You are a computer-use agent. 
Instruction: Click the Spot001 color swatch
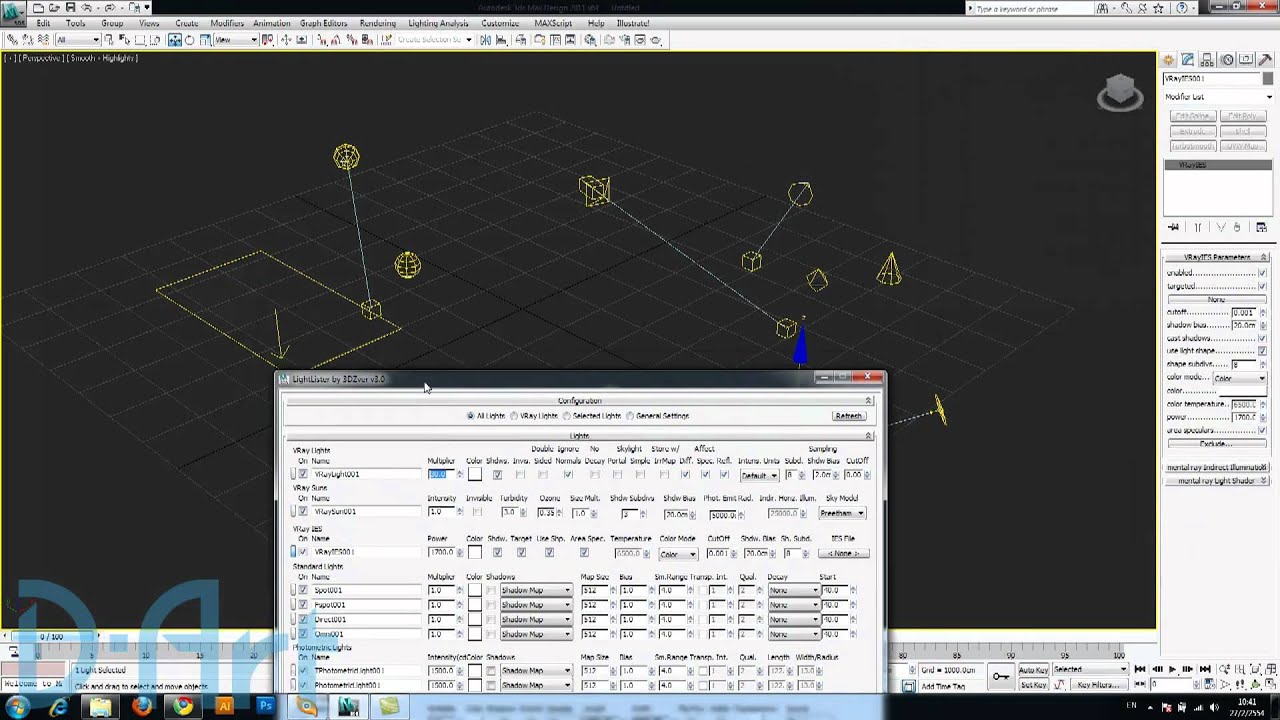475,590
